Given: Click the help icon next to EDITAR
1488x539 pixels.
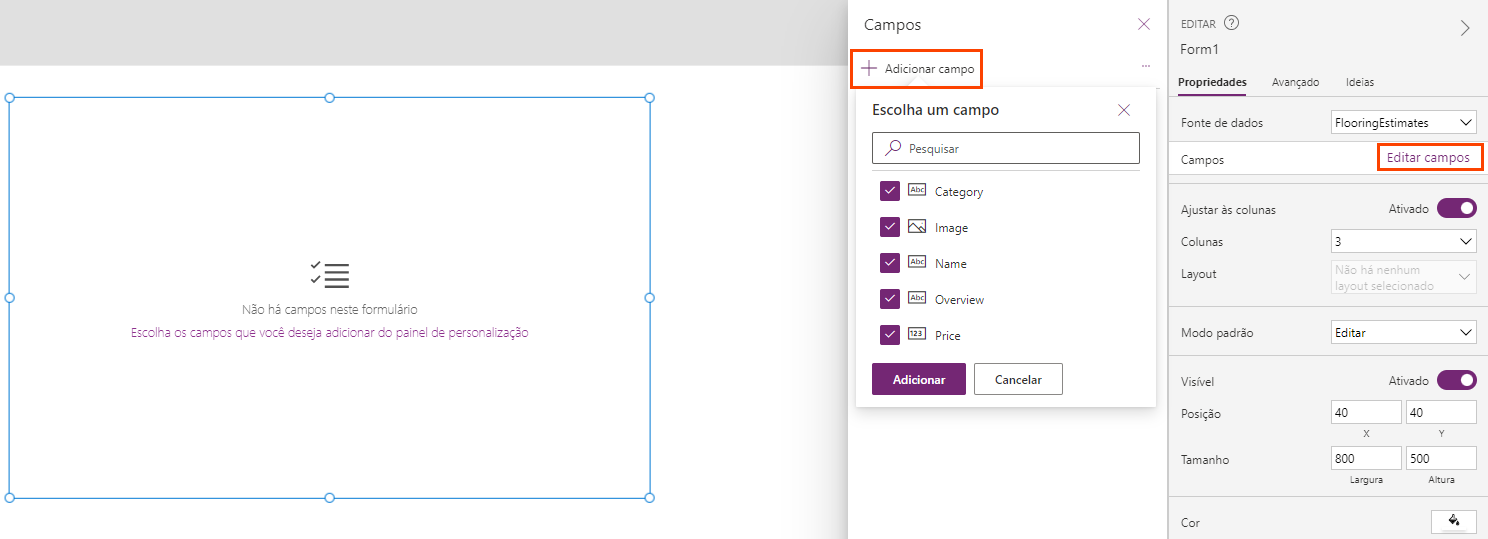Looking at the screenshot, I should (x=1231, y=24).
